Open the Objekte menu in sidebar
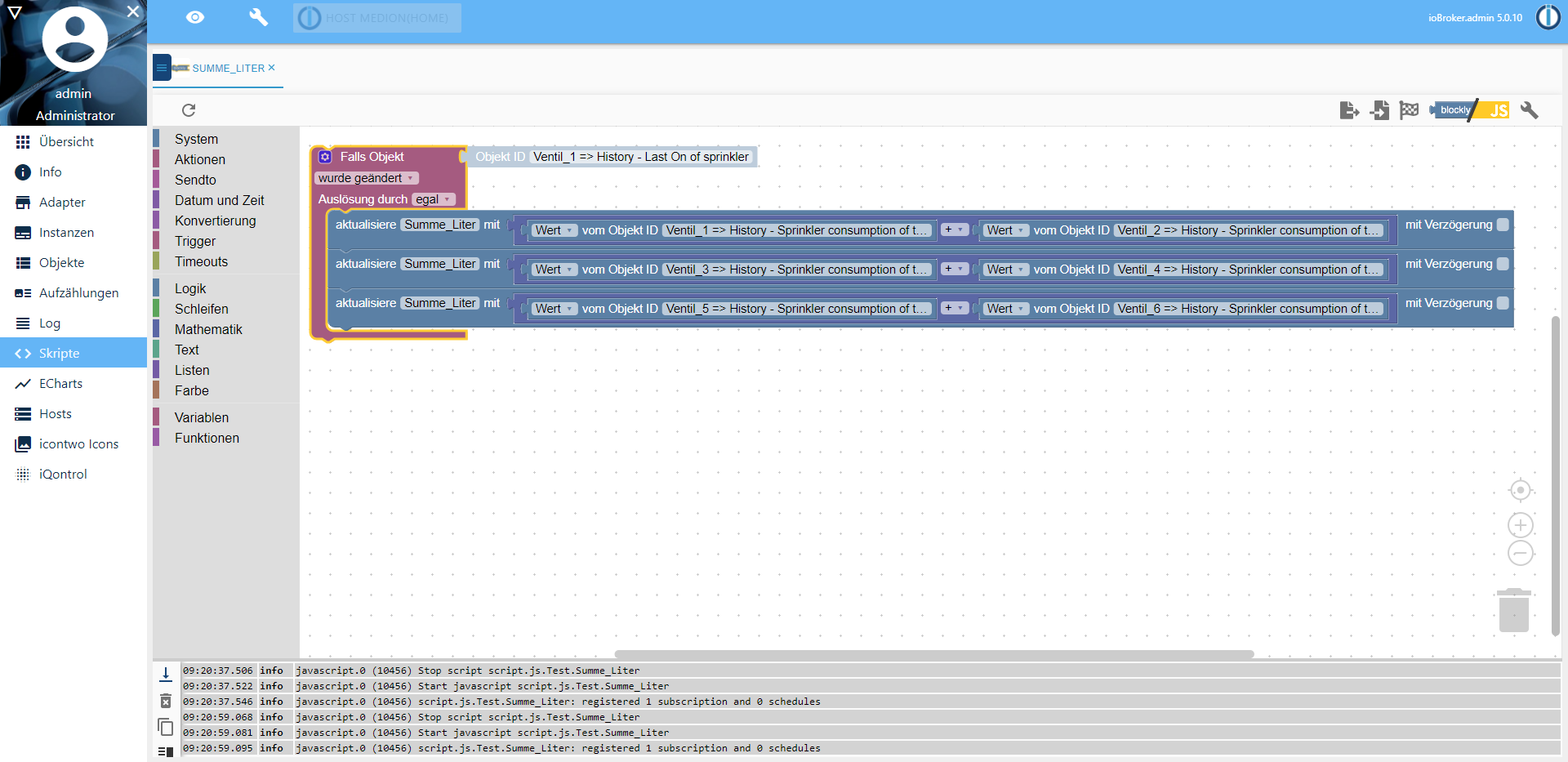 tap(62, 263)
